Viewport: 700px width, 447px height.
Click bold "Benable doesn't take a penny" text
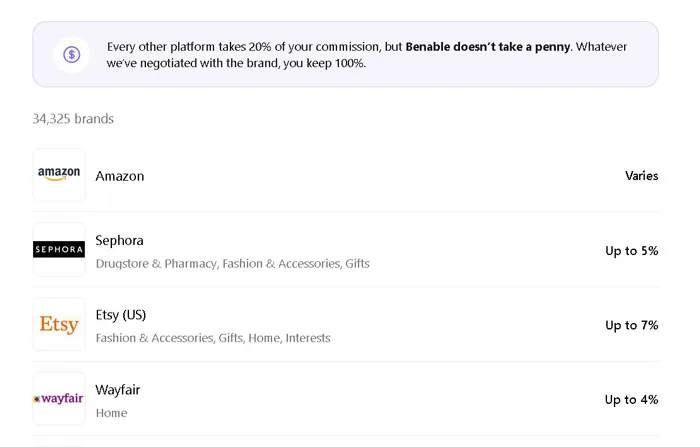[488, 47]
